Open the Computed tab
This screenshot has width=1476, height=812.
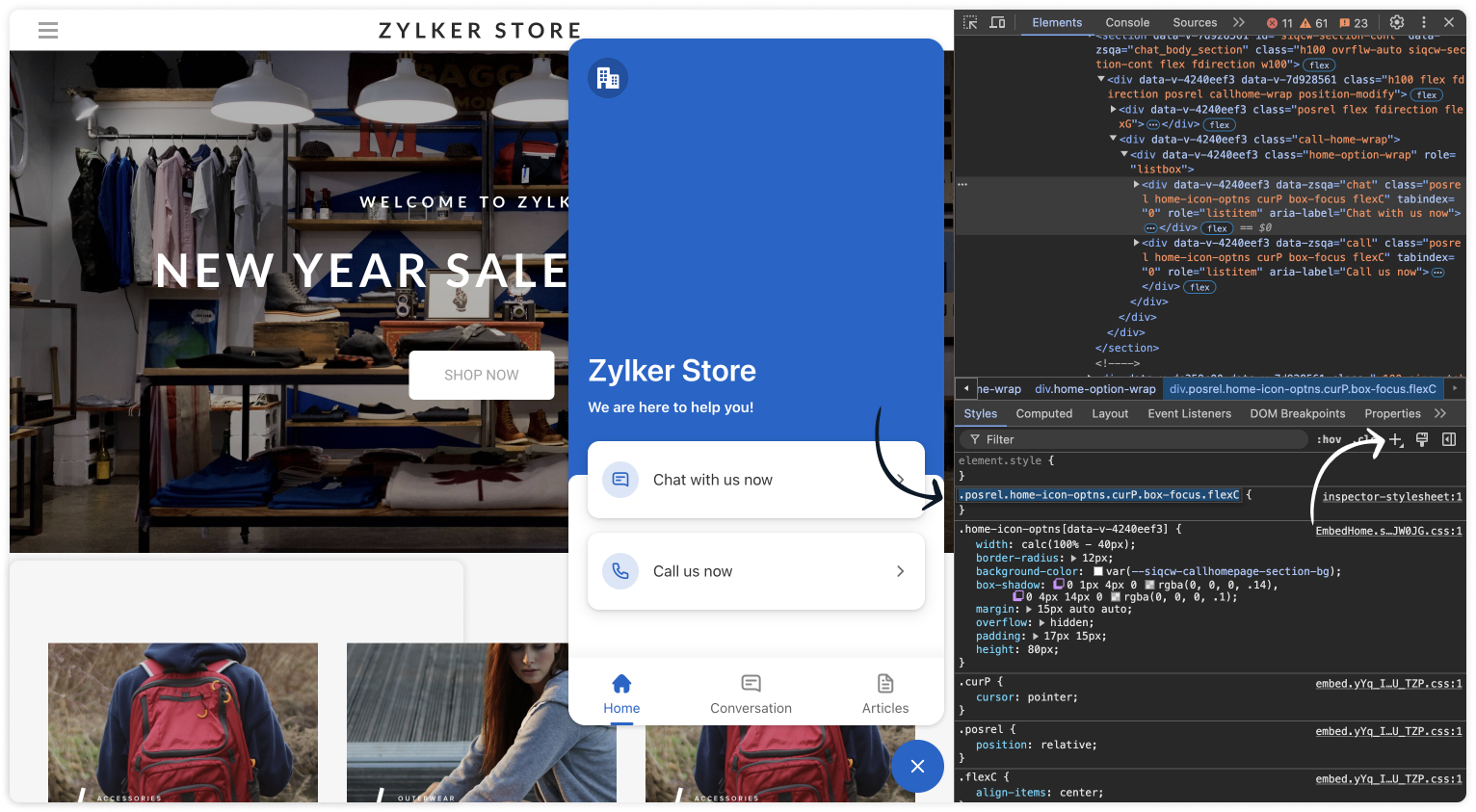[x=1044, y=413]
